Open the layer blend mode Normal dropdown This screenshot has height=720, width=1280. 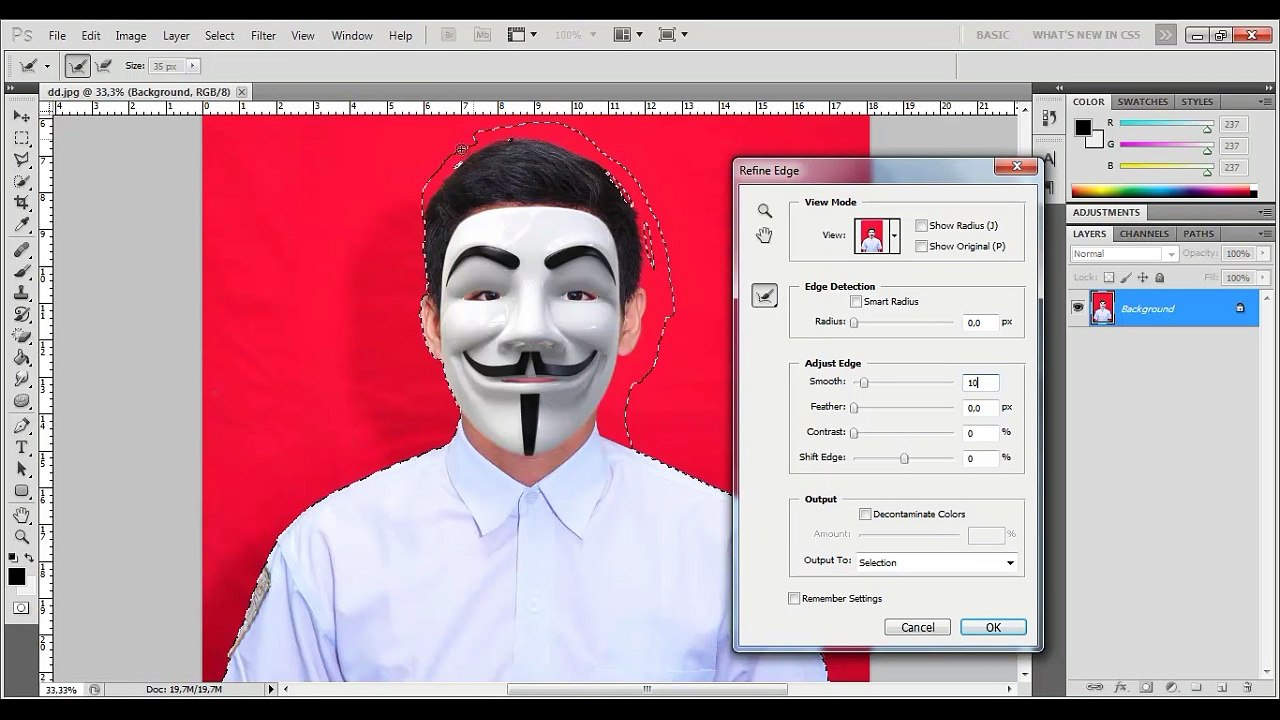(1124, 254)
